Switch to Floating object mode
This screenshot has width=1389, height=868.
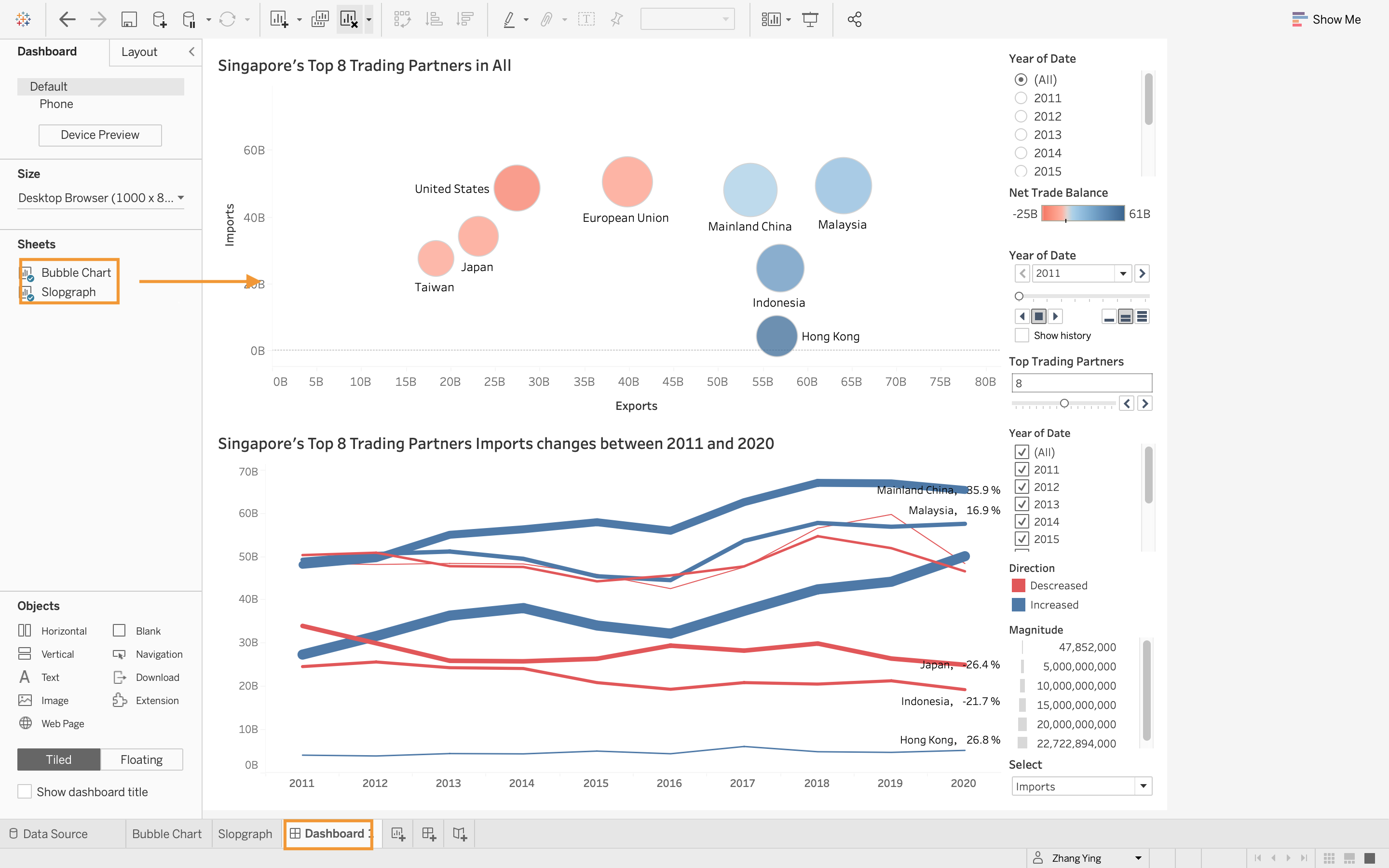pyautogui.click(x=141, y=759)
